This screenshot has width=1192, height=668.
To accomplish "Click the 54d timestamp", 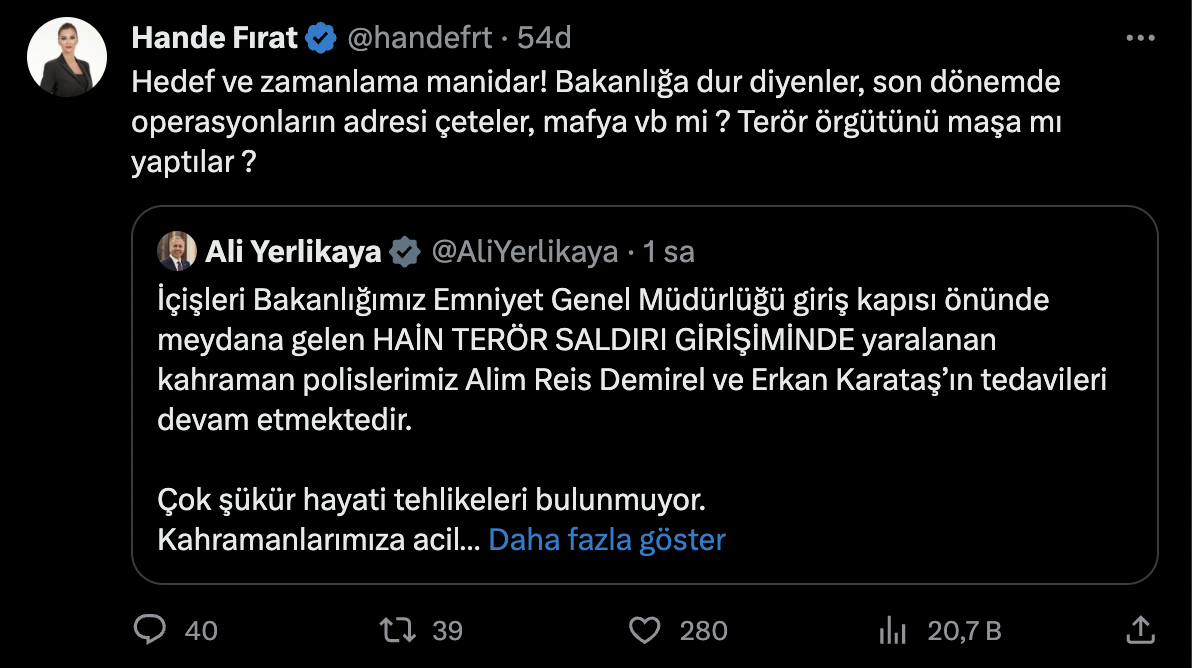I will tap(544, 39).
